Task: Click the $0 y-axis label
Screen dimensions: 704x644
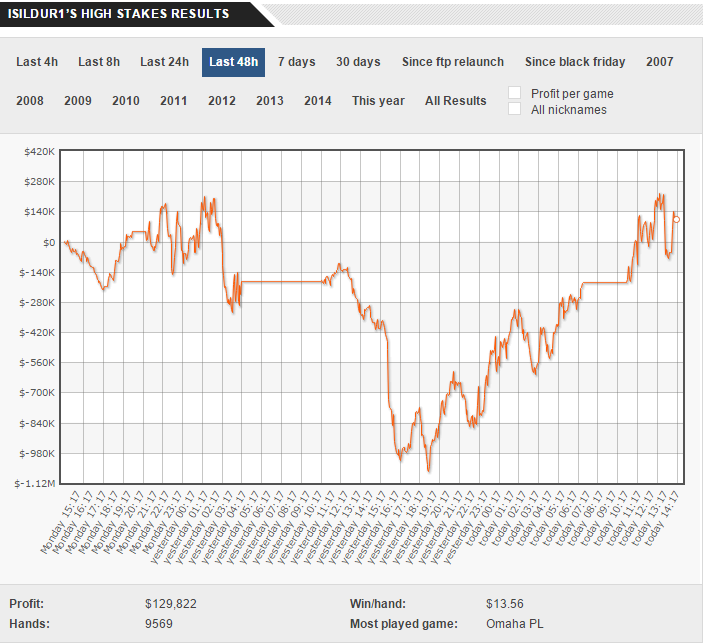Action: click(x=49, y=243)
